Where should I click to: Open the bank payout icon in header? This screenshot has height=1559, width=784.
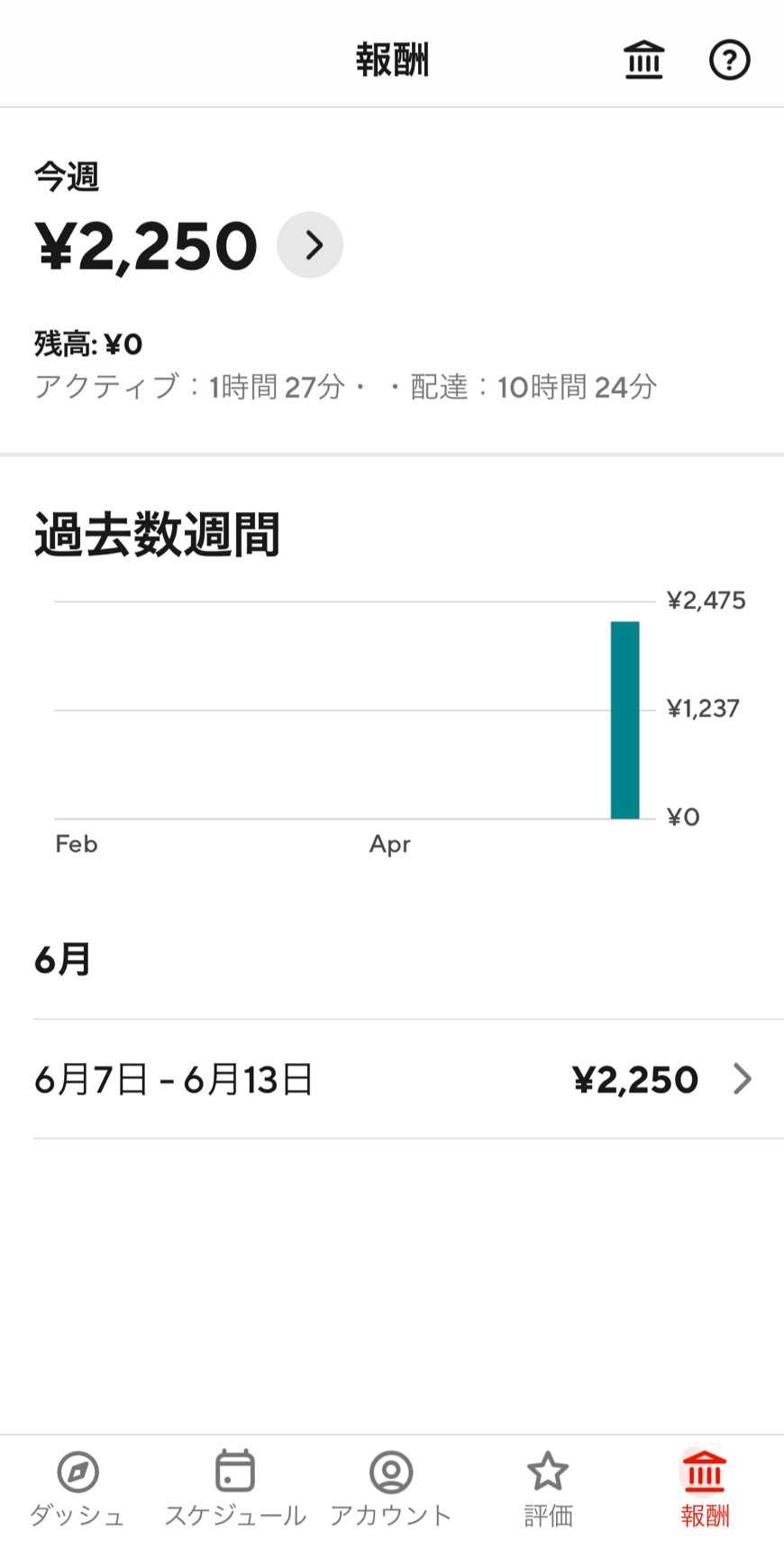(x=643, y=60)
